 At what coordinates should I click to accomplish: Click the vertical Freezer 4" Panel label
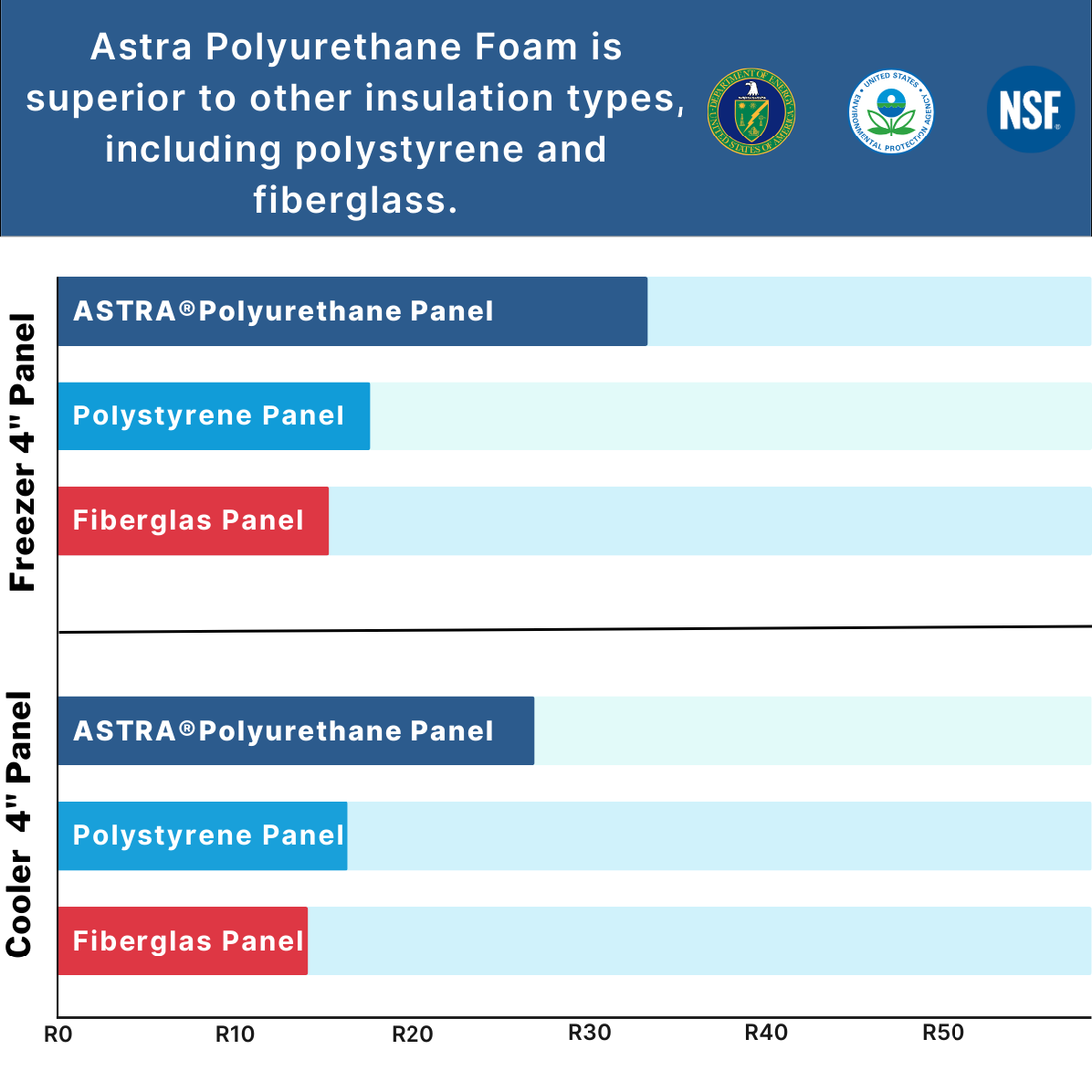point(22,453)
